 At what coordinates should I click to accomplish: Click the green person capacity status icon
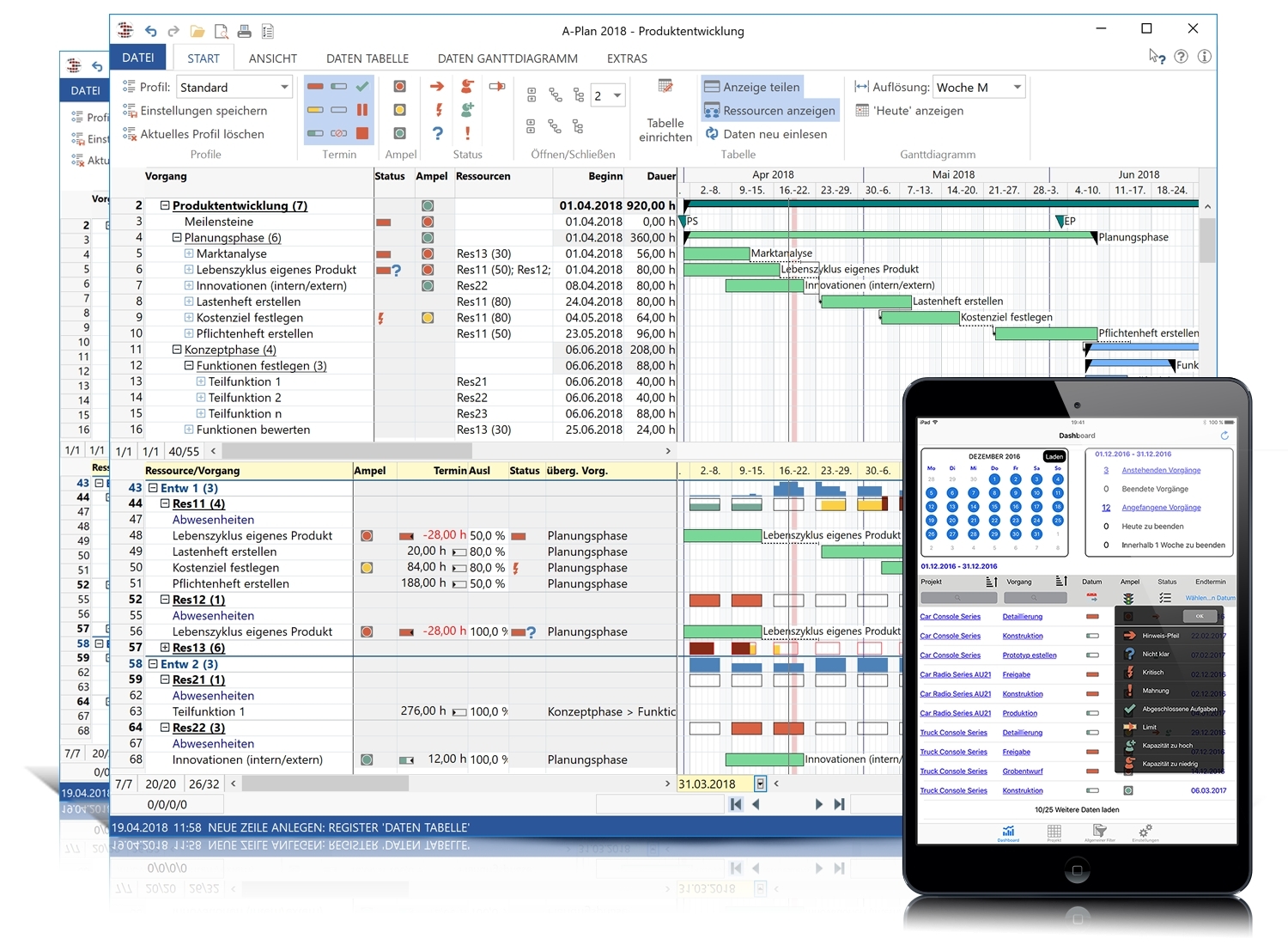[467, 110]
